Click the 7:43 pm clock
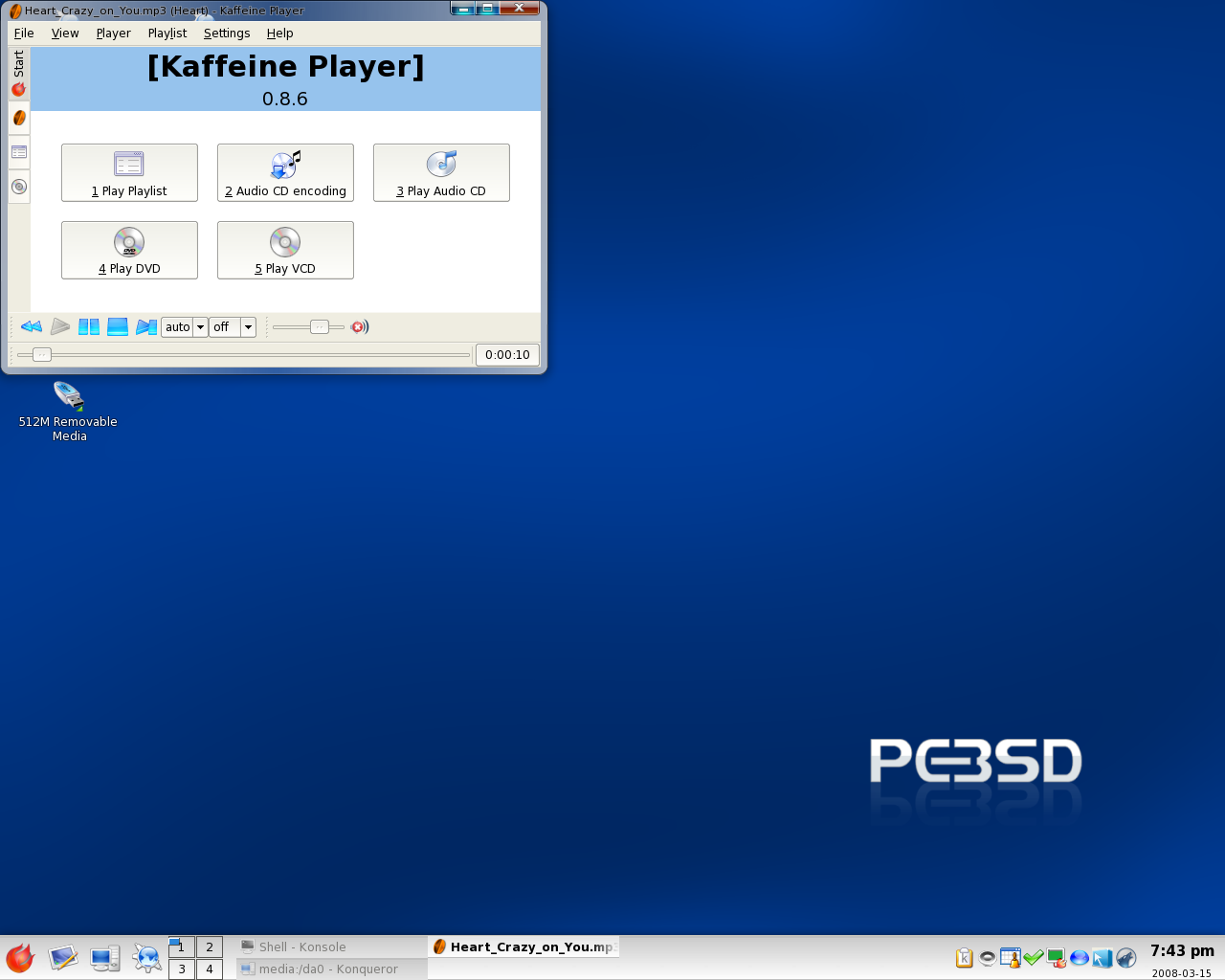 [x=1182, y=950]
